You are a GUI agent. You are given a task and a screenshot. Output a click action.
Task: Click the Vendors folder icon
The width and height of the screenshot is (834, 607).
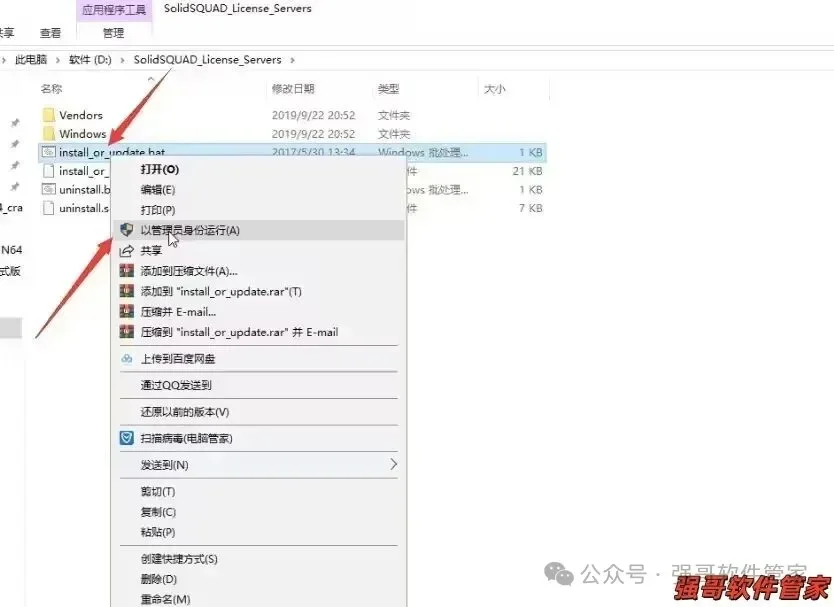click(49, 115)
